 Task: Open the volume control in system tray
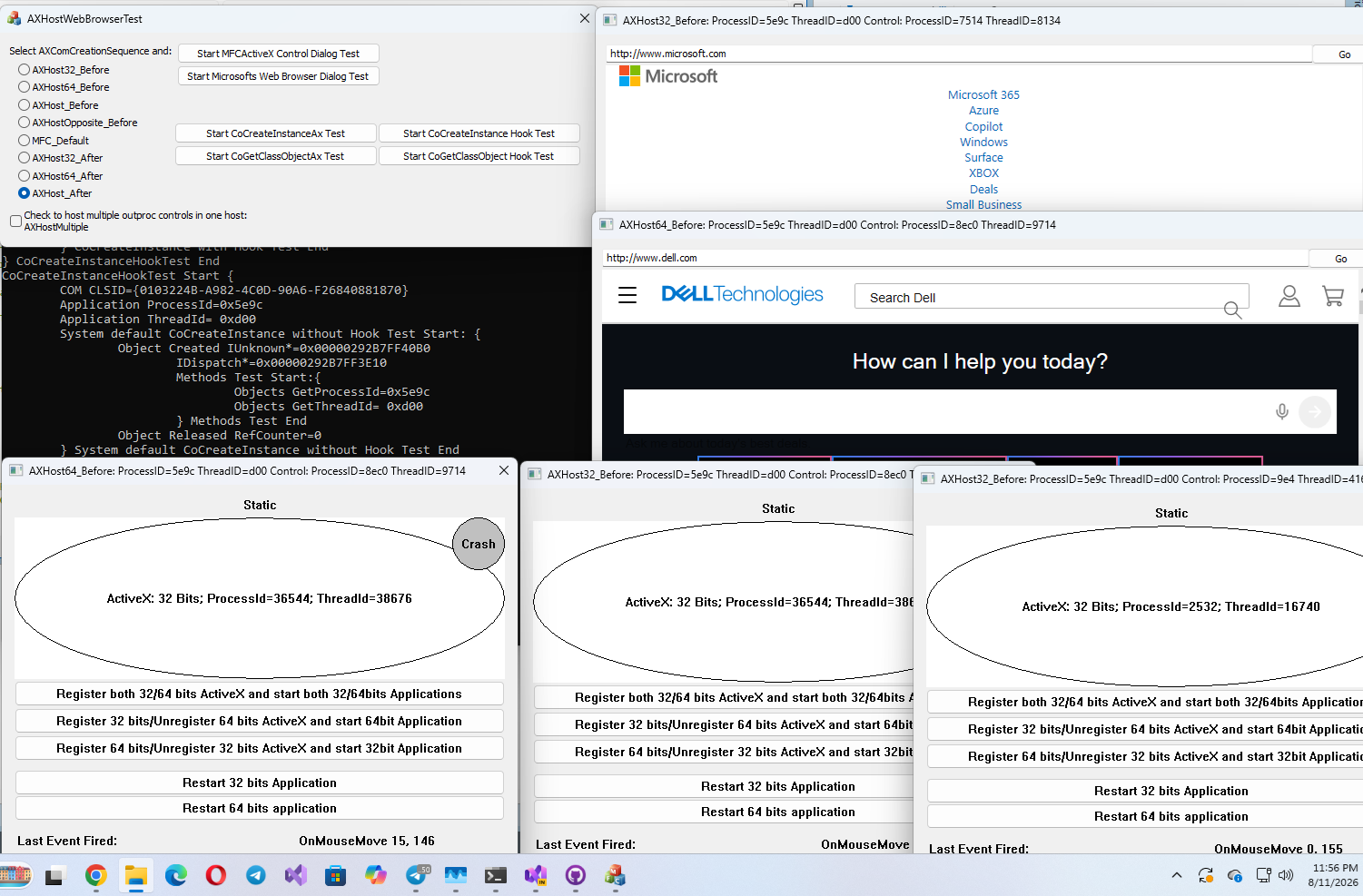[1286, 875]
